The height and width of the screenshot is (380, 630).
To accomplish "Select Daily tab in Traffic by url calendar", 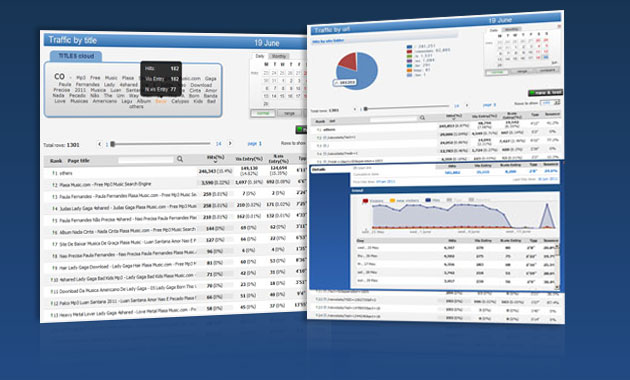I will [494, 30].
